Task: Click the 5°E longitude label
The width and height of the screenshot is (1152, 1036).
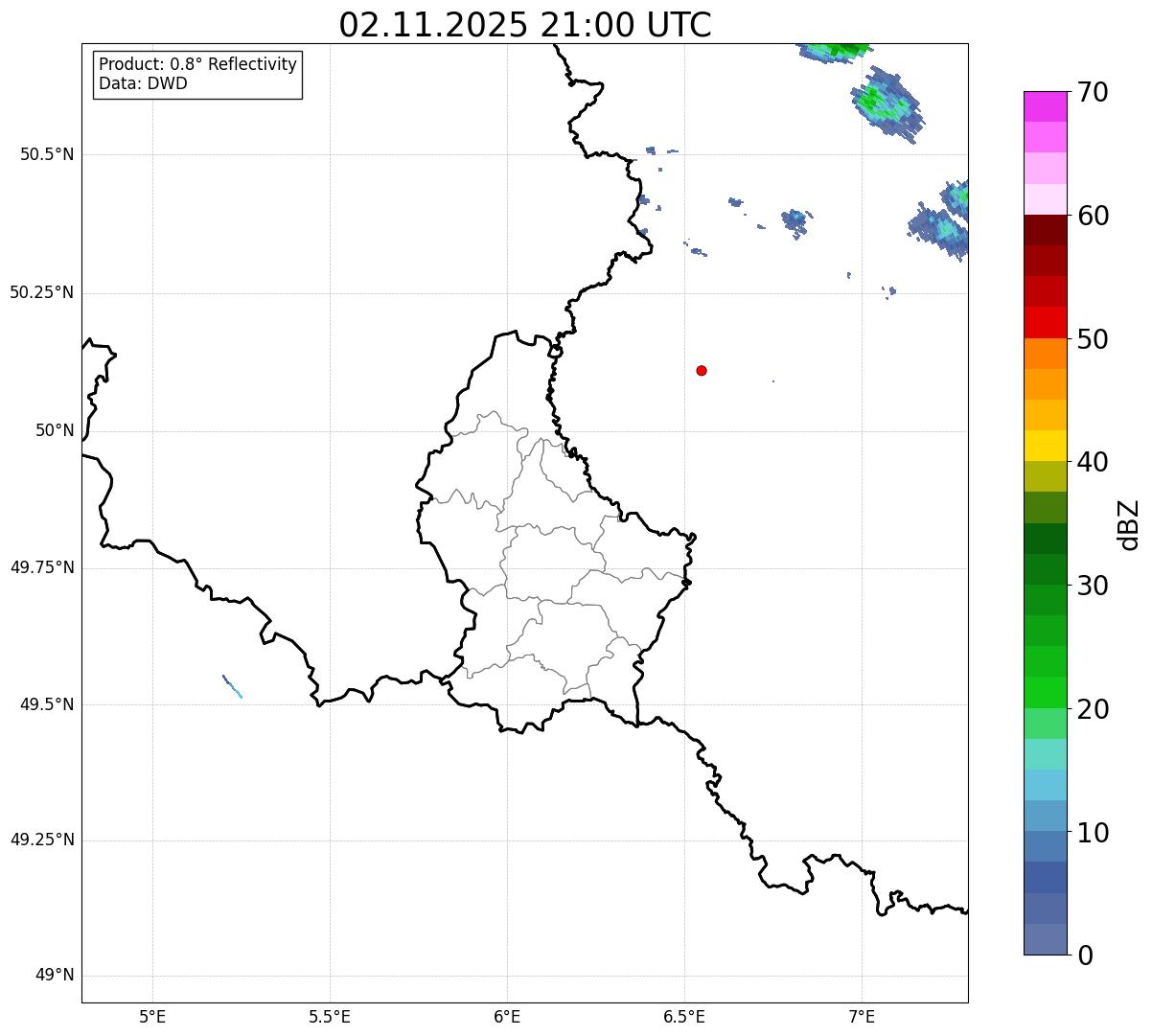Action: [x=152, y=1017]
